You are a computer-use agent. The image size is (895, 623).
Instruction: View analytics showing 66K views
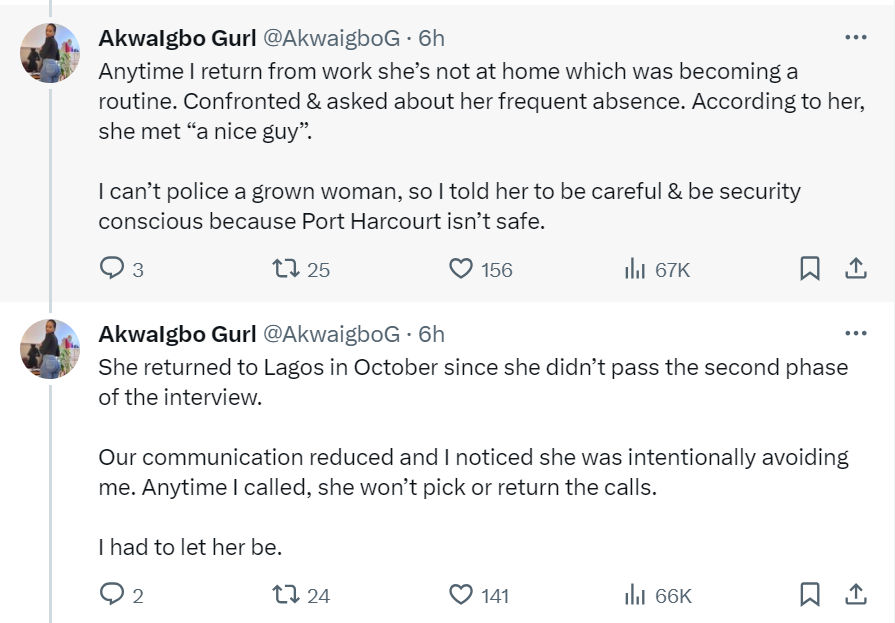pyautogui.click(x=634, y=594)
